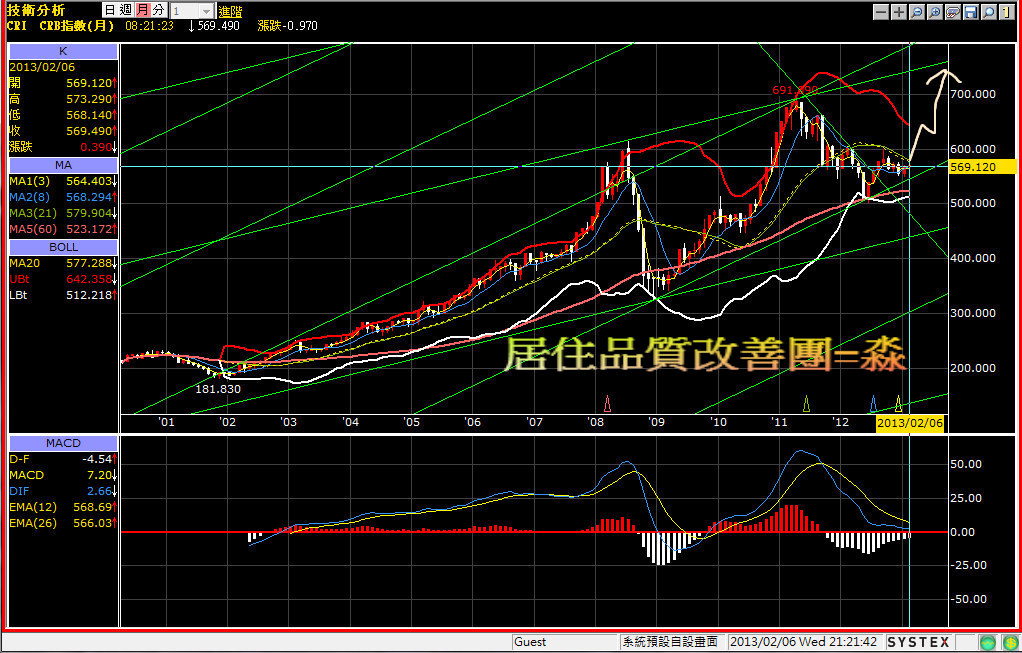Click the MA indicator panel header
Screen dimensions: 1022x653
coord(62,164)
